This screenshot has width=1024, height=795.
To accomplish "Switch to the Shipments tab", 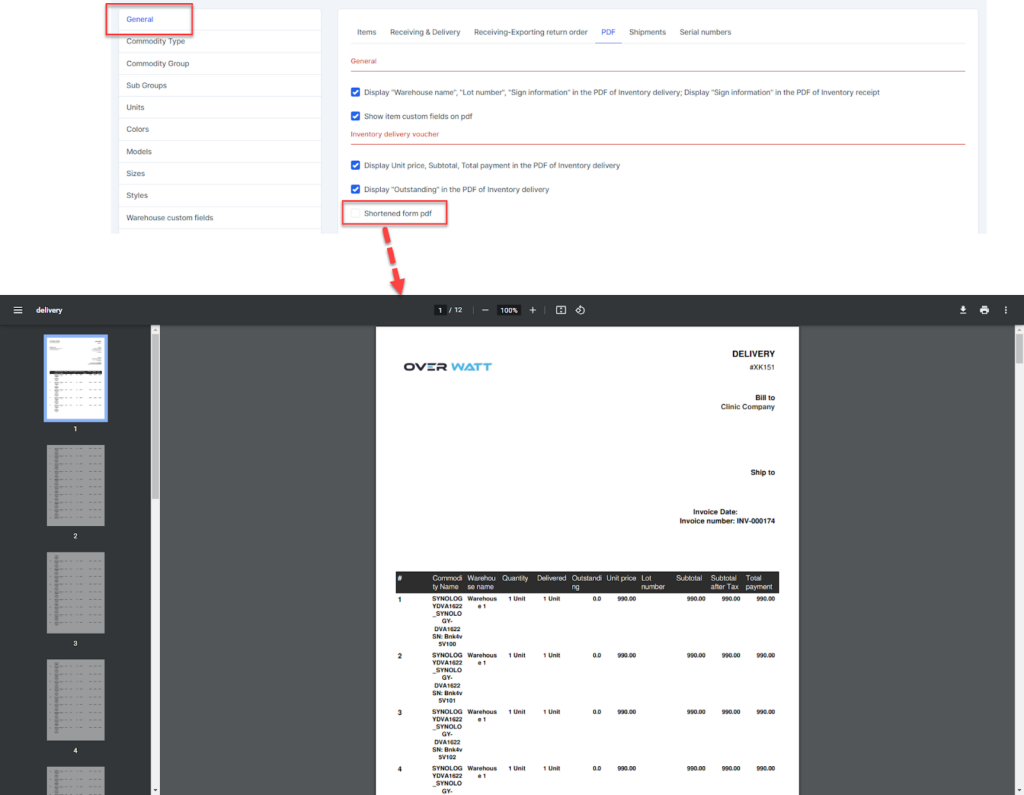I will (647, 32).
